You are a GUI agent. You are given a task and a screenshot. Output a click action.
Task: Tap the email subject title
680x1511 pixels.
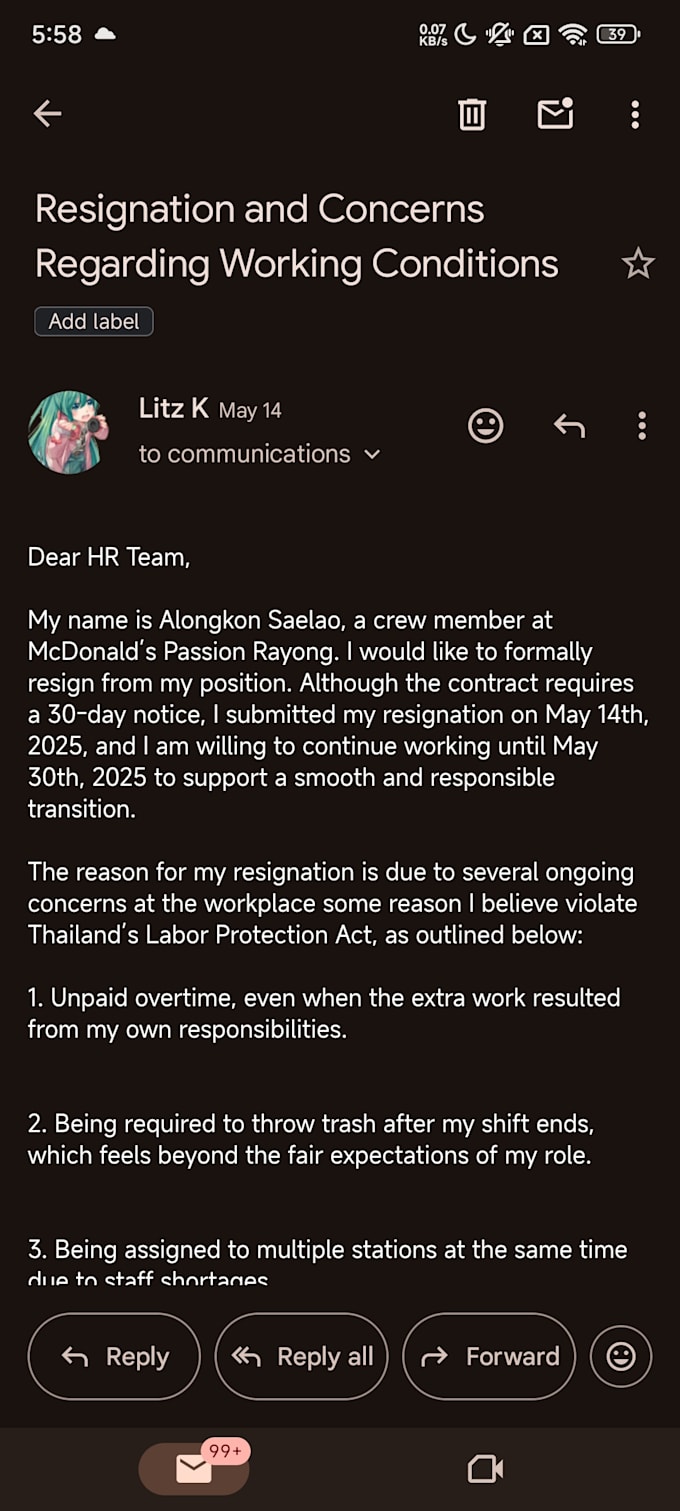pos(297,237)
